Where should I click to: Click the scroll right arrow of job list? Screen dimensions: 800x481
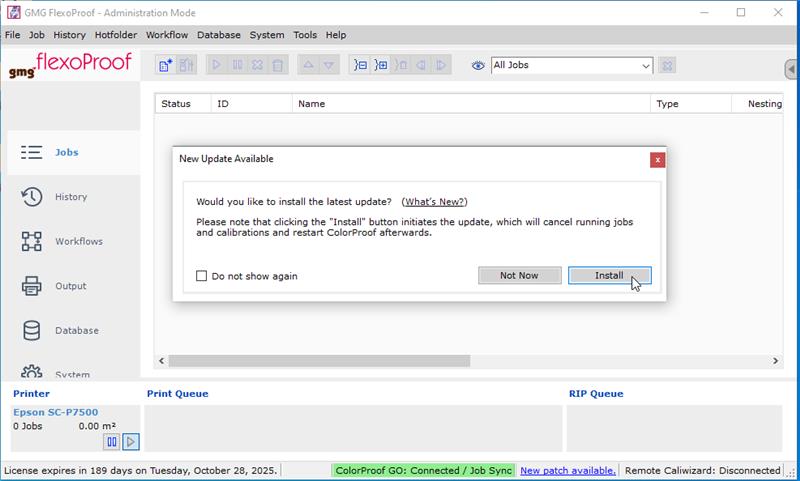tap(776, 361)
